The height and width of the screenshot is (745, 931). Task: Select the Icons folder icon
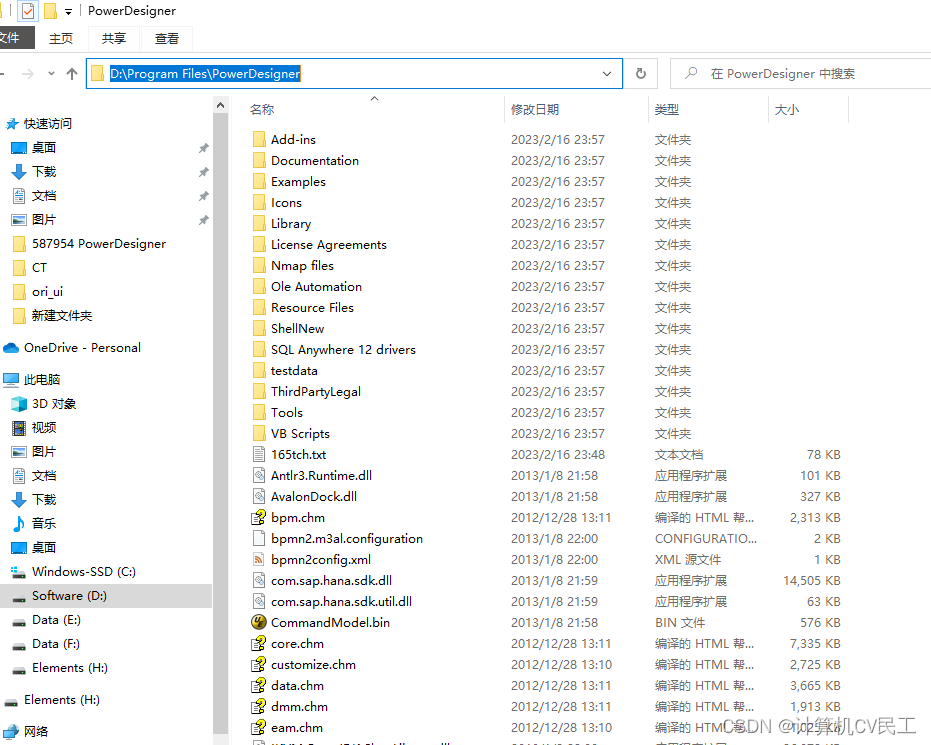pos(259,202)
